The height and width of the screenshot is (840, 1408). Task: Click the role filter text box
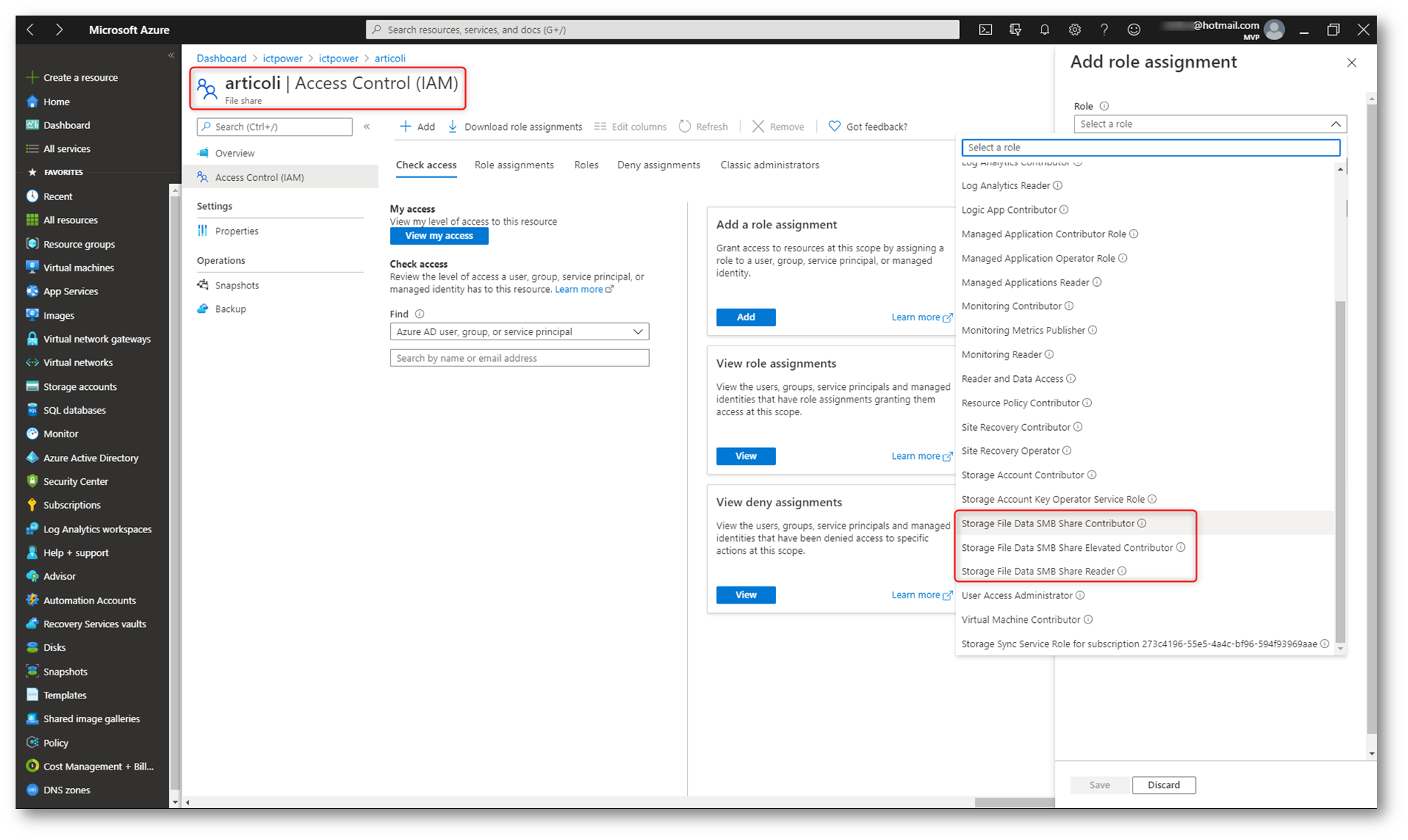pos(1151,148)
